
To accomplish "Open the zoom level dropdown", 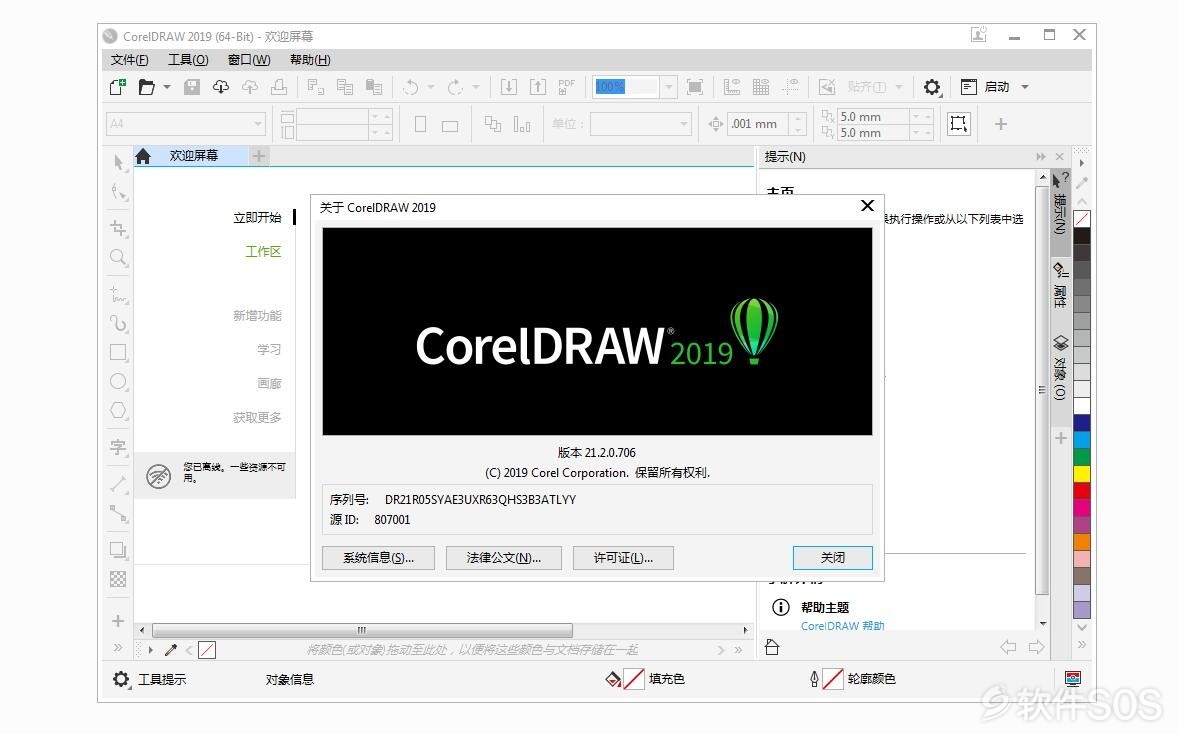I will click(668, 87).
